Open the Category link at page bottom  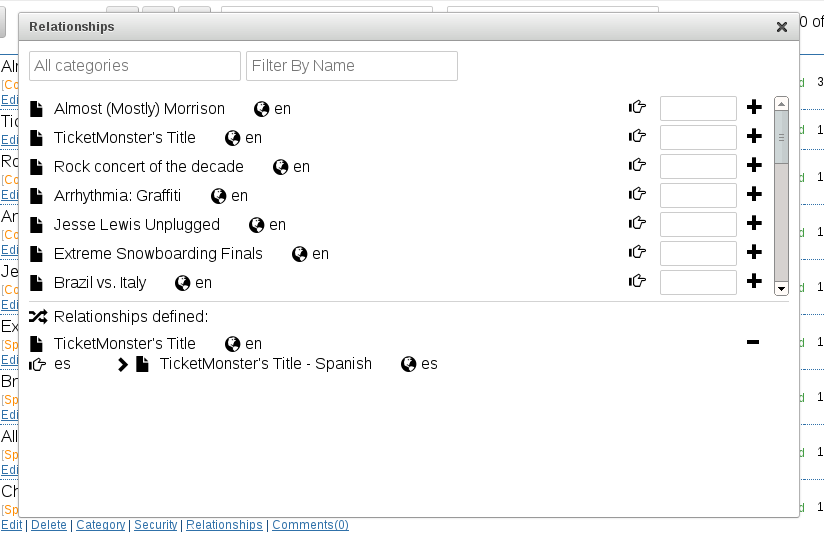coord(101,525)
